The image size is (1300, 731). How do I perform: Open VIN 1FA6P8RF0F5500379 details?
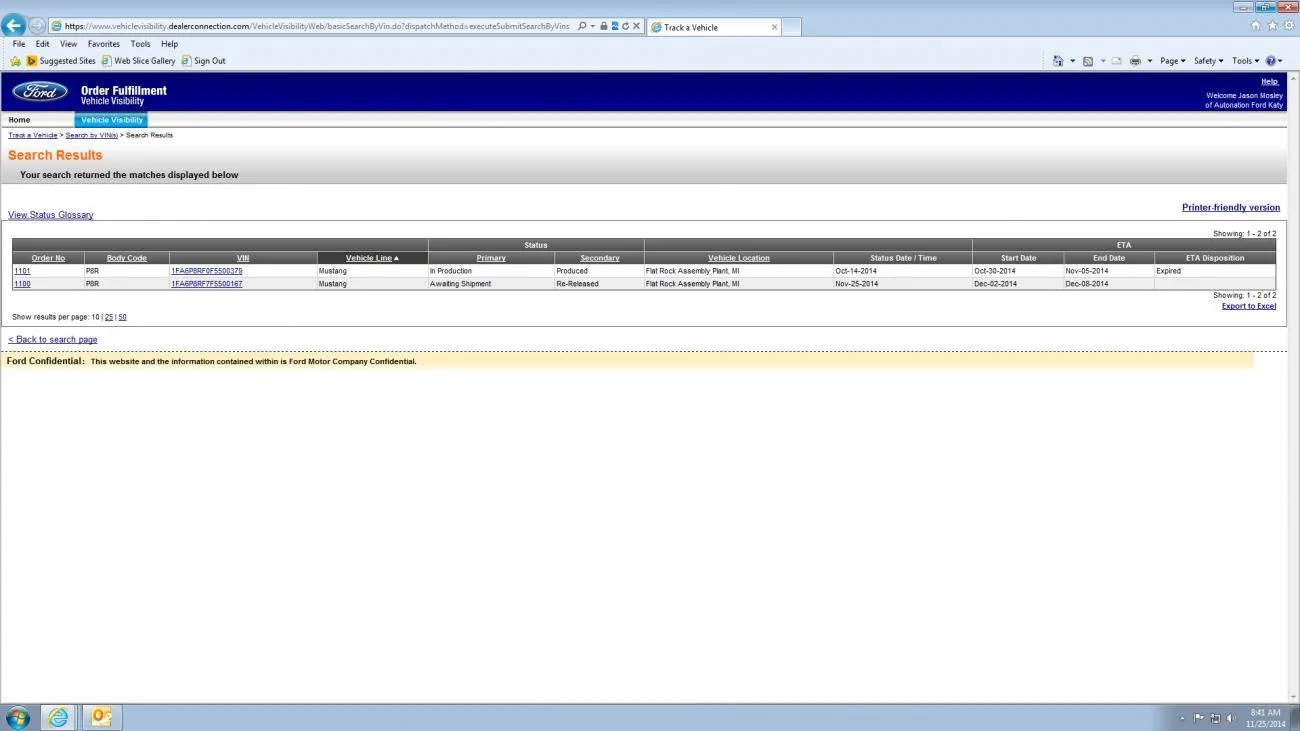[207, 271]
